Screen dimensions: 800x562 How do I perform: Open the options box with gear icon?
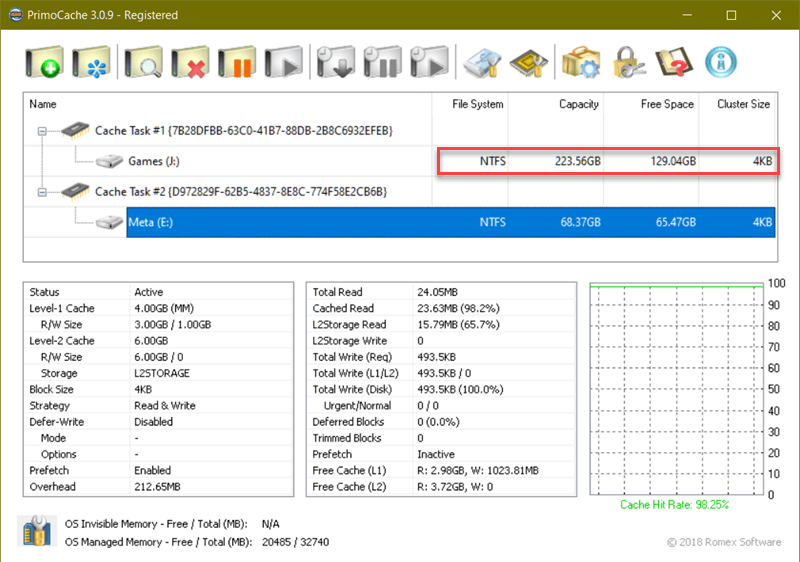581,62
